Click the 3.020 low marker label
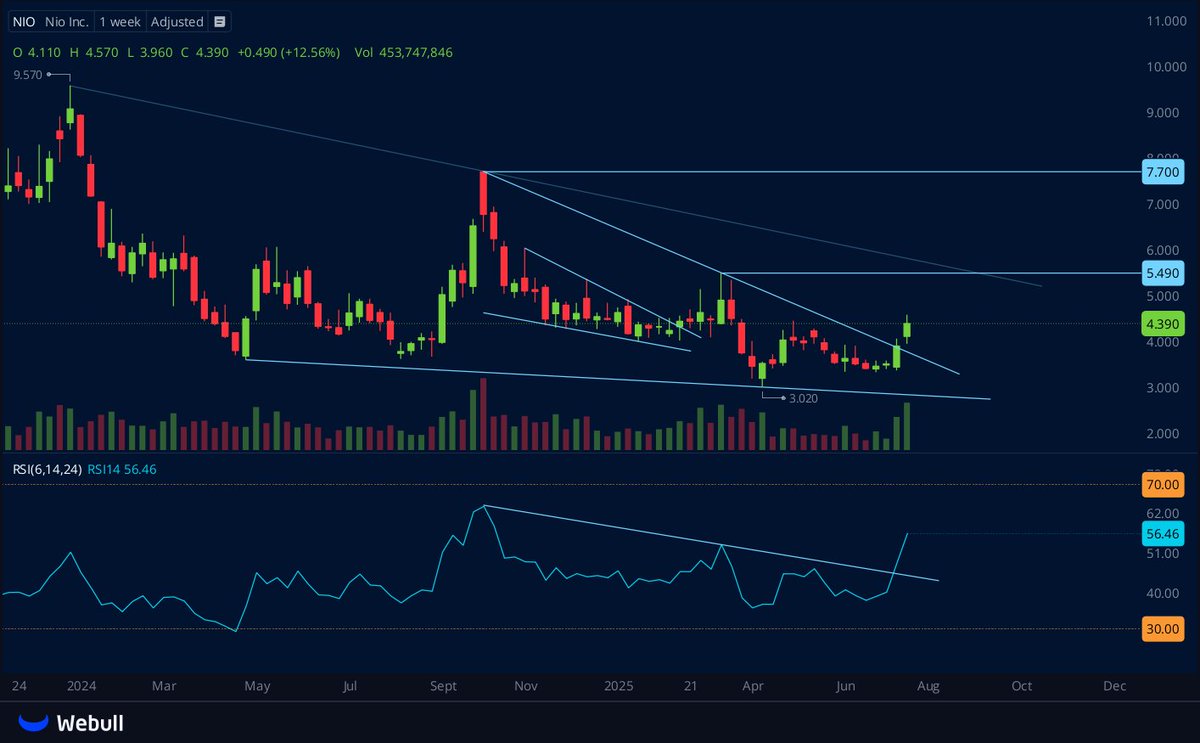This screenshot has height=743, width=1200. tap(804, 398)
